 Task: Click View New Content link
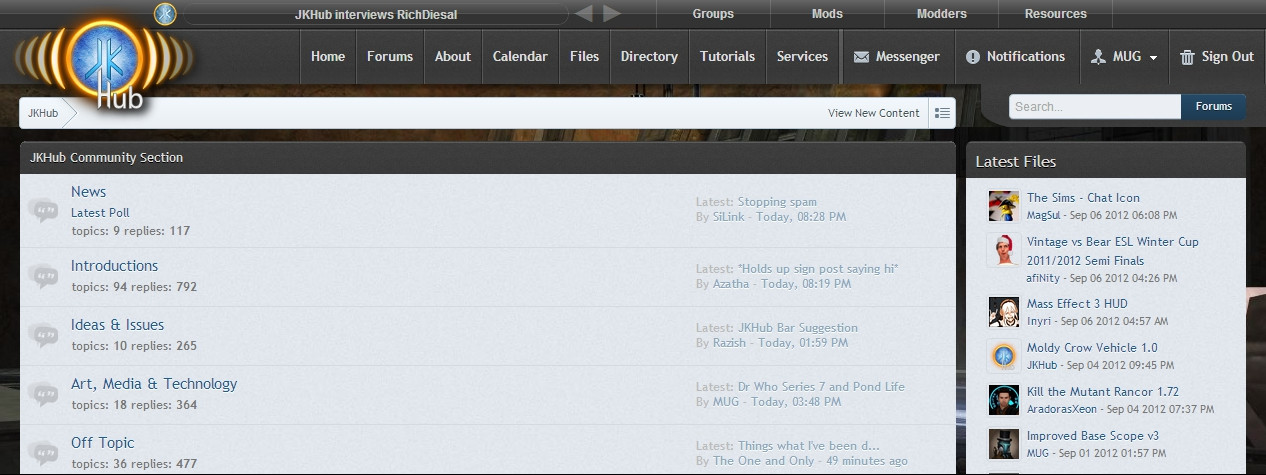point(874,113)
